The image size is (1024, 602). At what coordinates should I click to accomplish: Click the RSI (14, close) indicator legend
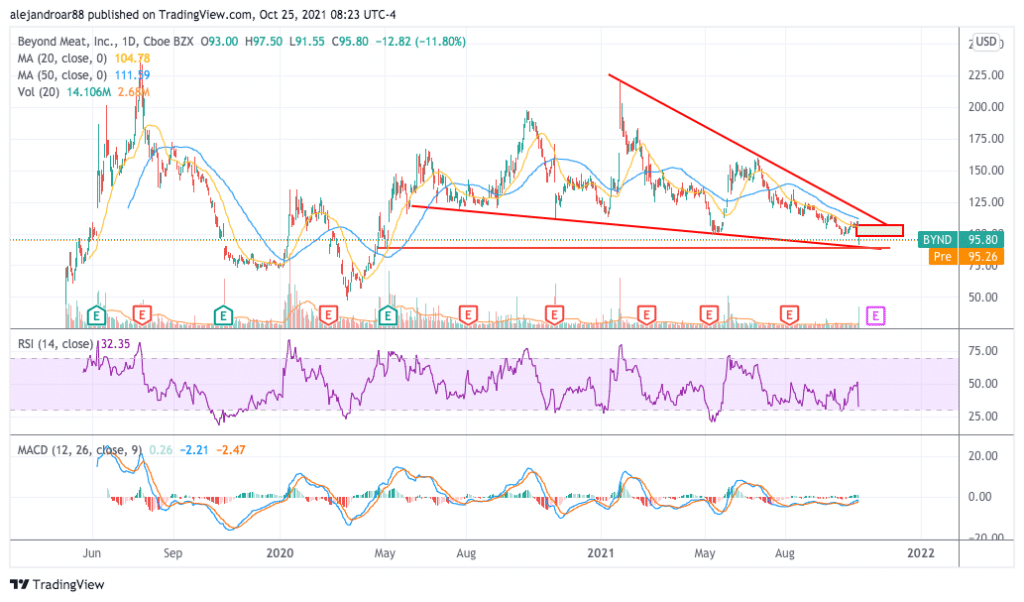coord(55,343)
